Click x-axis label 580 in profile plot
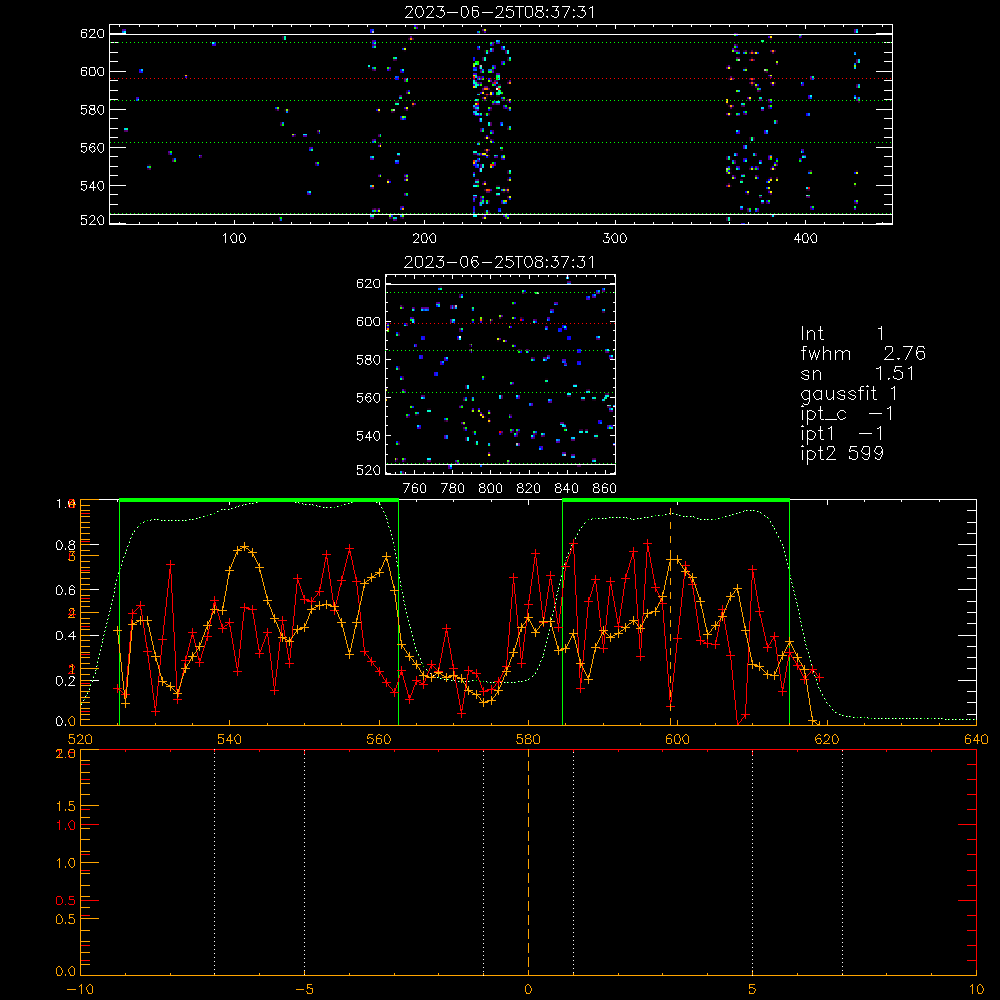1000x1000 pixels. point(528,739)
